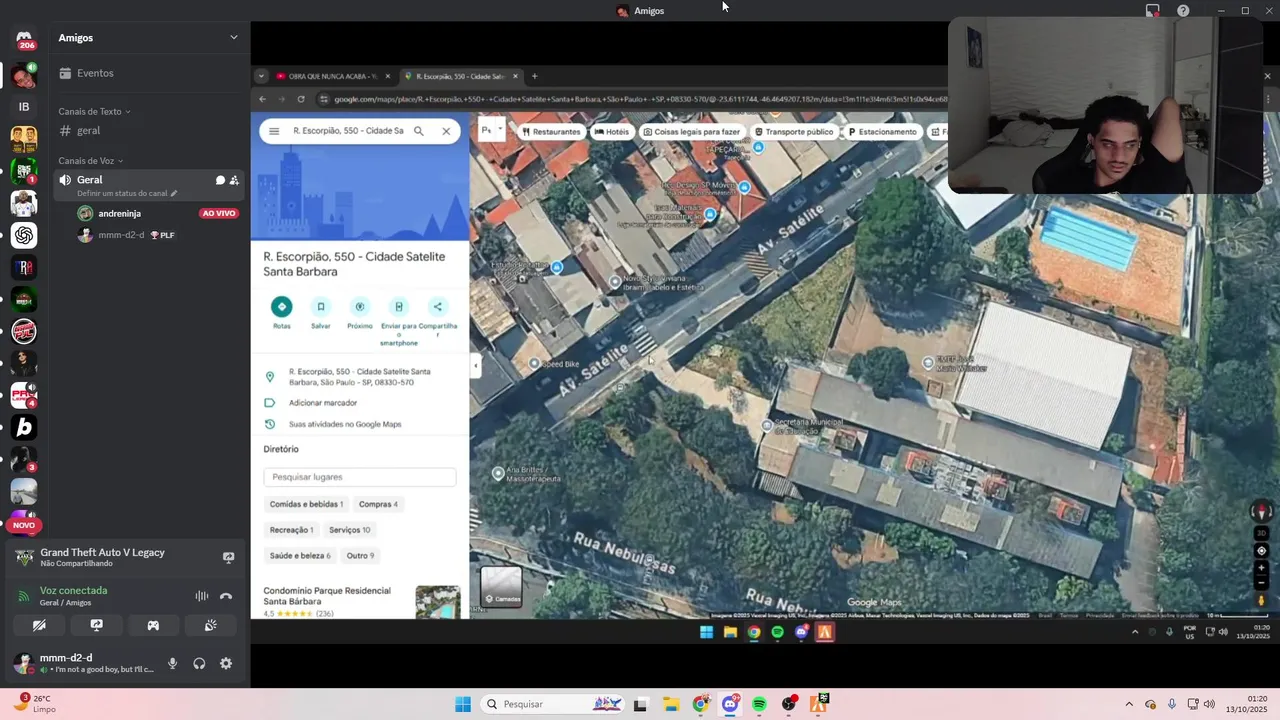Select the Serviços 10 chip
1280x720 pixels.
pos(350,530)
